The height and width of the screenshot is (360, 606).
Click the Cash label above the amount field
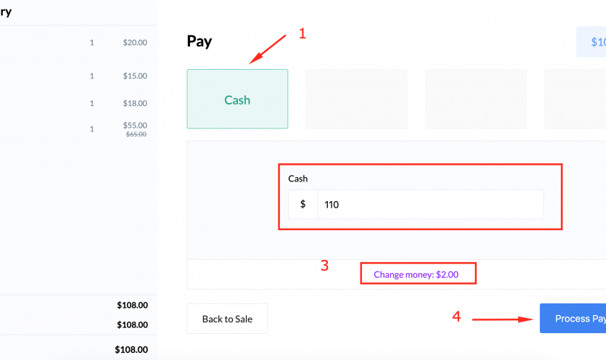pos(298,179)
